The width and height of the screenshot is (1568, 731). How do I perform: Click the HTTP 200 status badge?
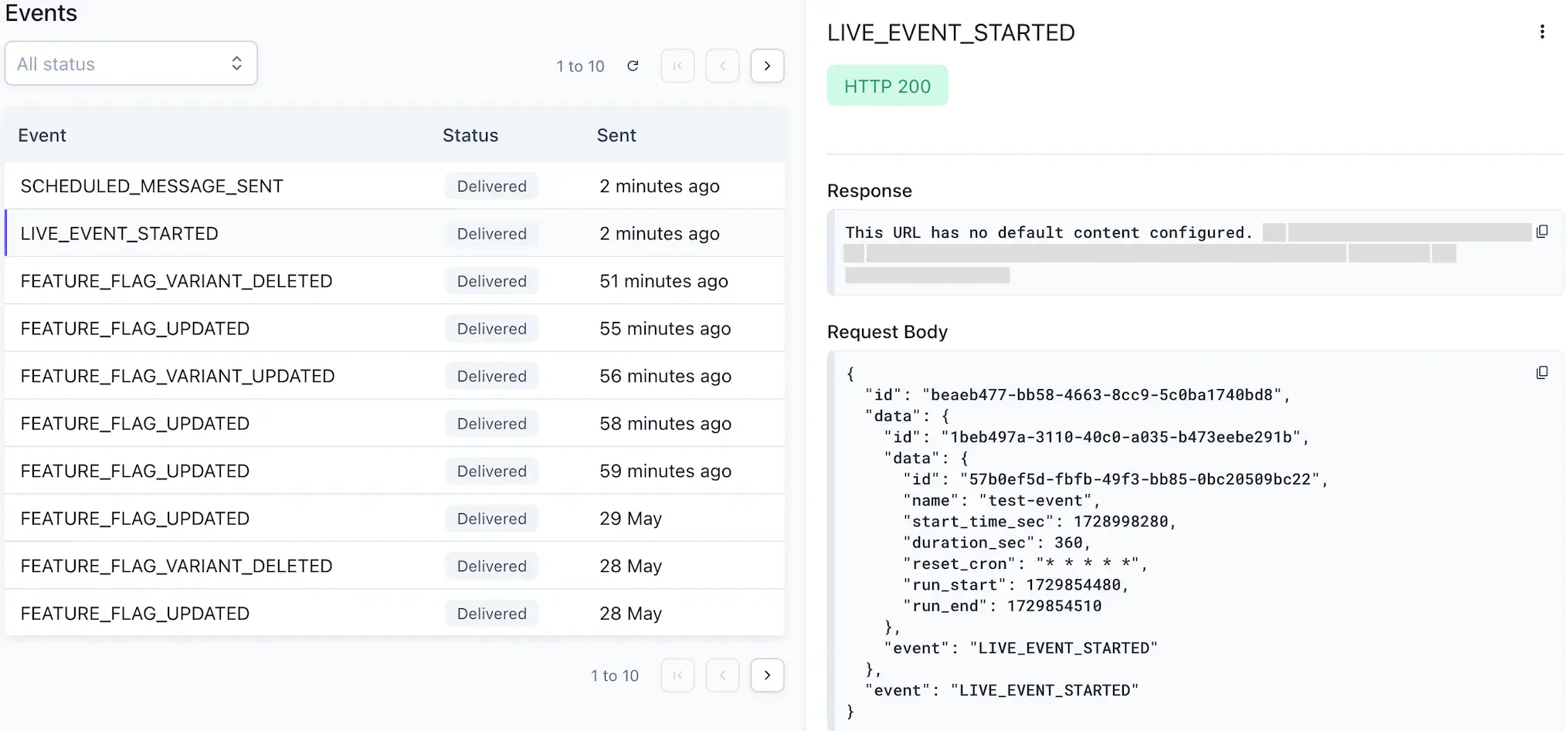tap(888, 86)
